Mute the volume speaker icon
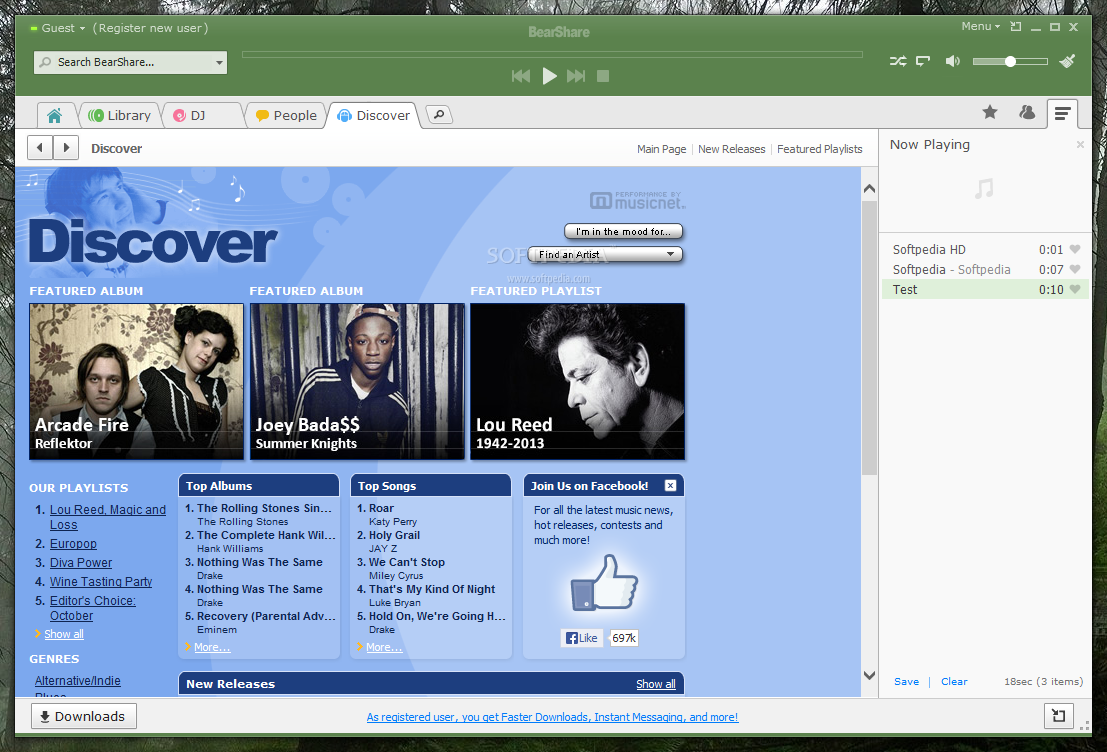The image size is (1107, 752). tap(952, 61)
